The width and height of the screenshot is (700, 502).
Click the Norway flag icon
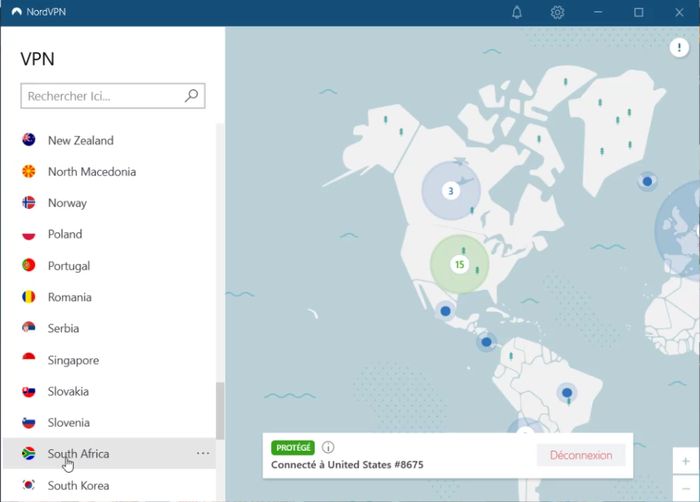tap(29, 202)
